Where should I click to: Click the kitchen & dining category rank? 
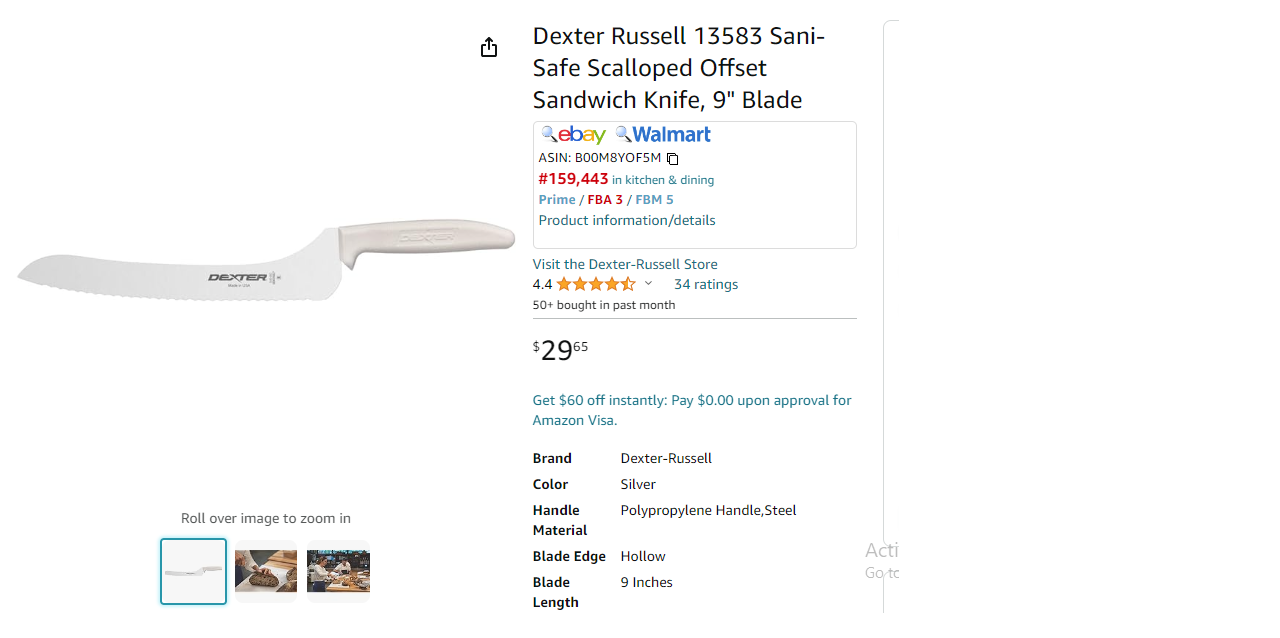663,180
